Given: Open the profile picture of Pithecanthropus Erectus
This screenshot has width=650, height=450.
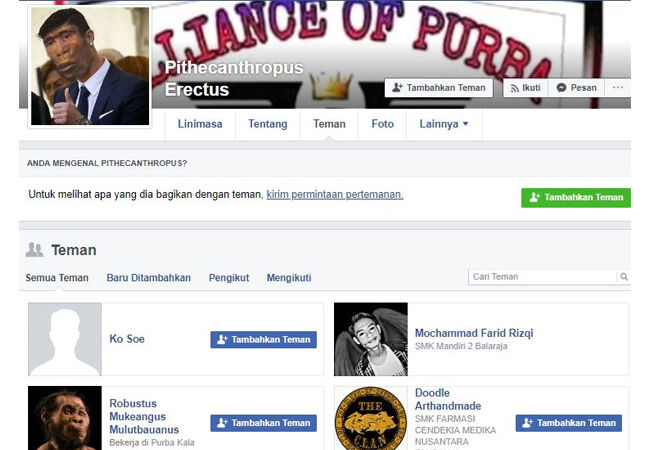Looking at the screenshot, I should tap(90, 66).
